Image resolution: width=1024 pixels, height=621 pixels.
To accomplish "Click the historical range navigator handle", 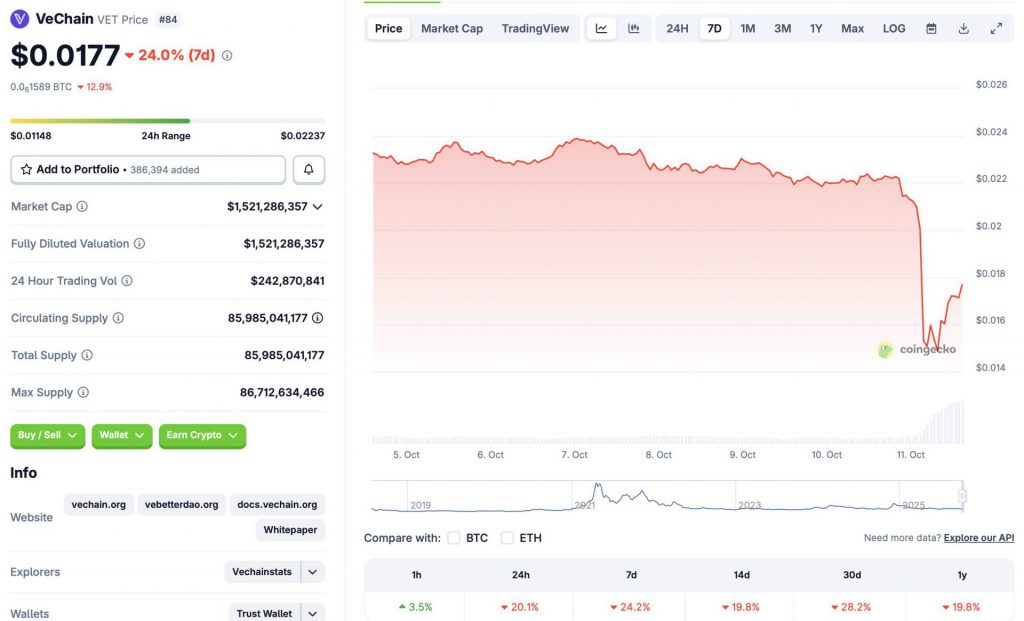I will [962, 495].
